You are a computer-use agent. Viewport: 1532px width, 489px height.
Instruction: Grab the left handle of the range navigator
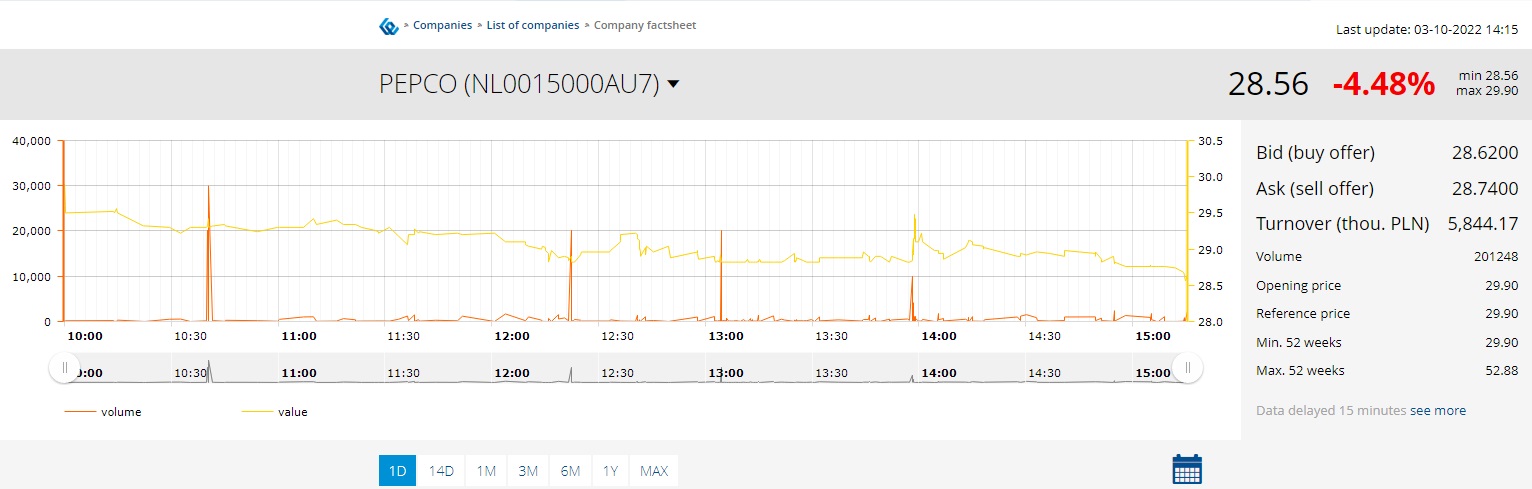65,368
